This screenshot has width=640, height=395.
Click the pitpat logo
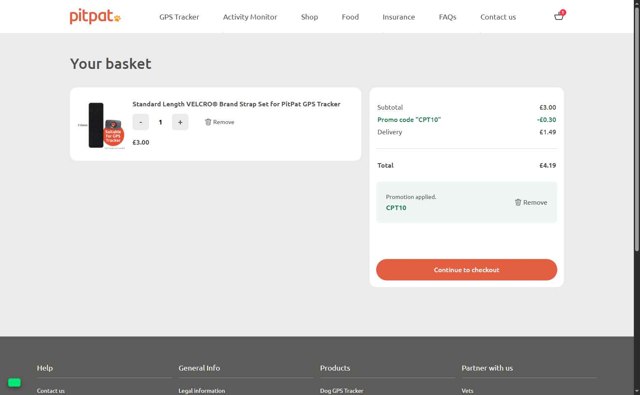coord(95,16)
